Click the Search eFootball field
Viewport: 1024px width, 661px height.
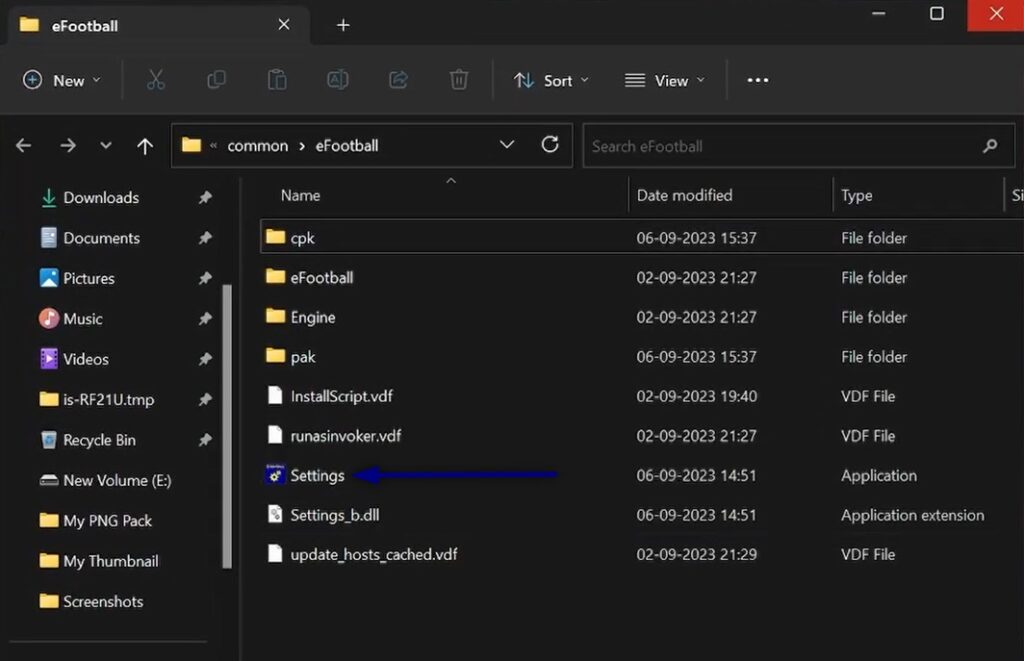[798, 146]
